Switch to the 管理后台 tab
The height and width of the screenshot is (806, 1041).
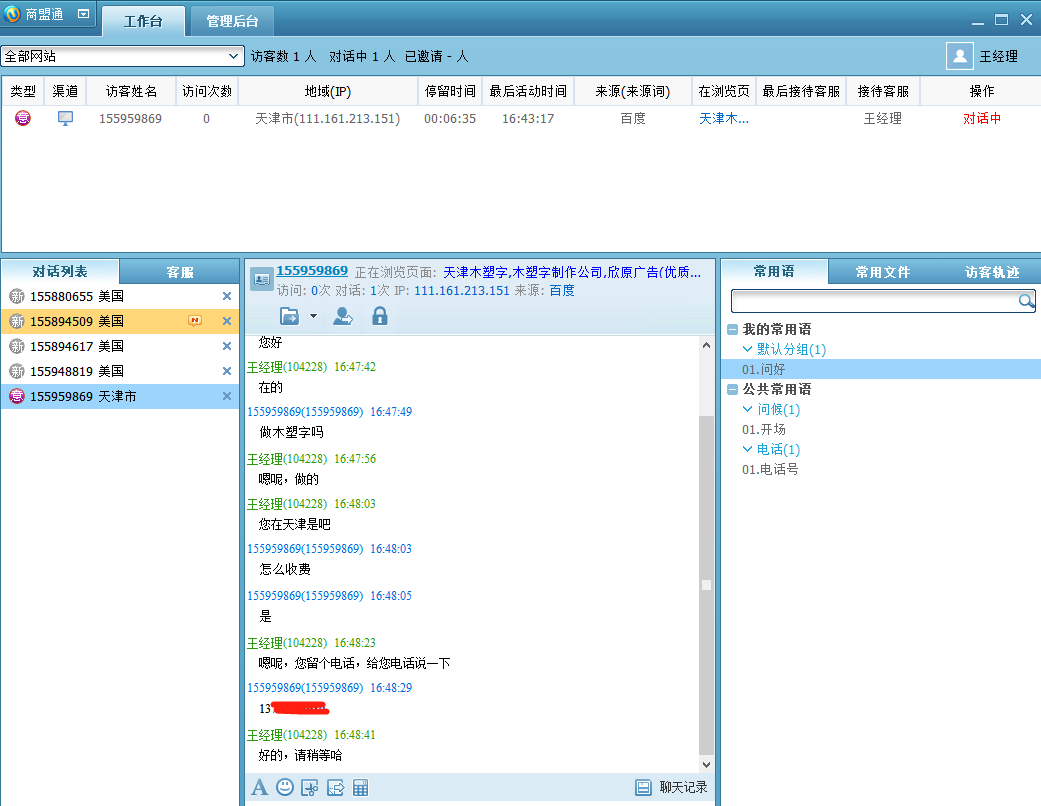[232, 21]
